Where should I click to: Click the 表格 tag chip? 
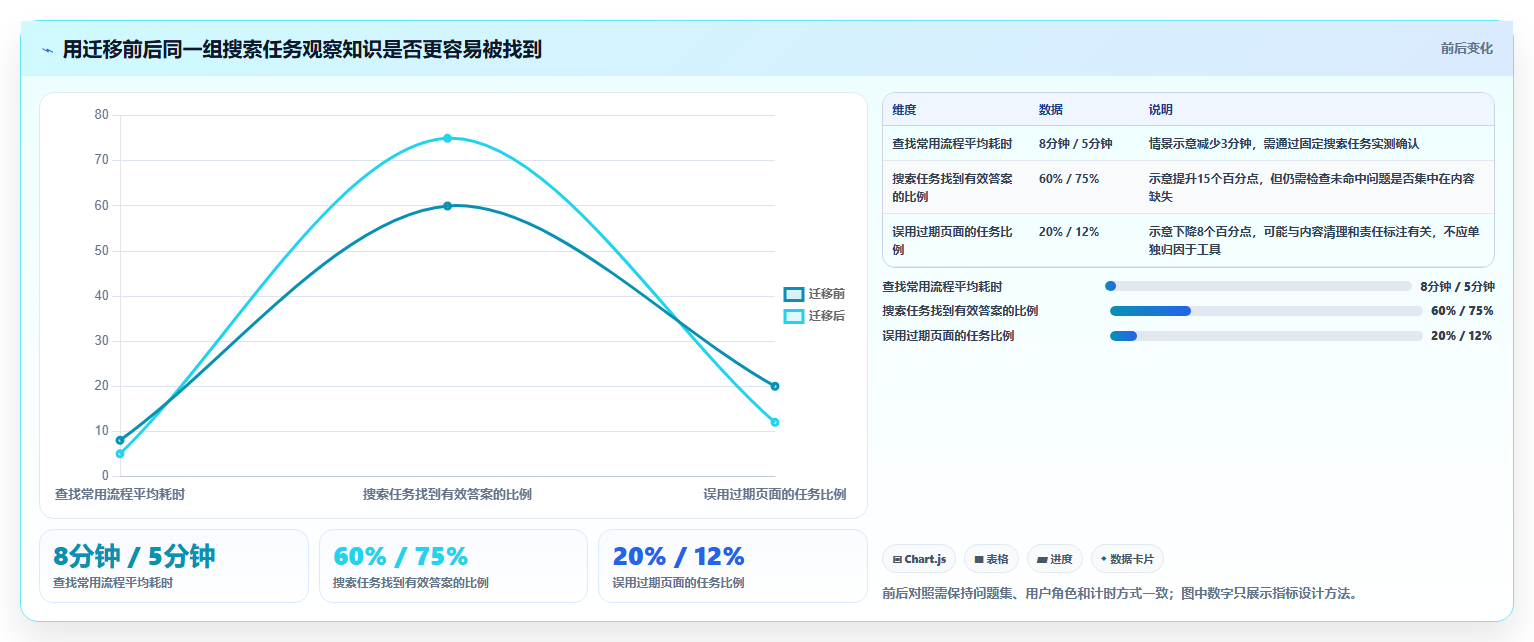click(992, 559)
